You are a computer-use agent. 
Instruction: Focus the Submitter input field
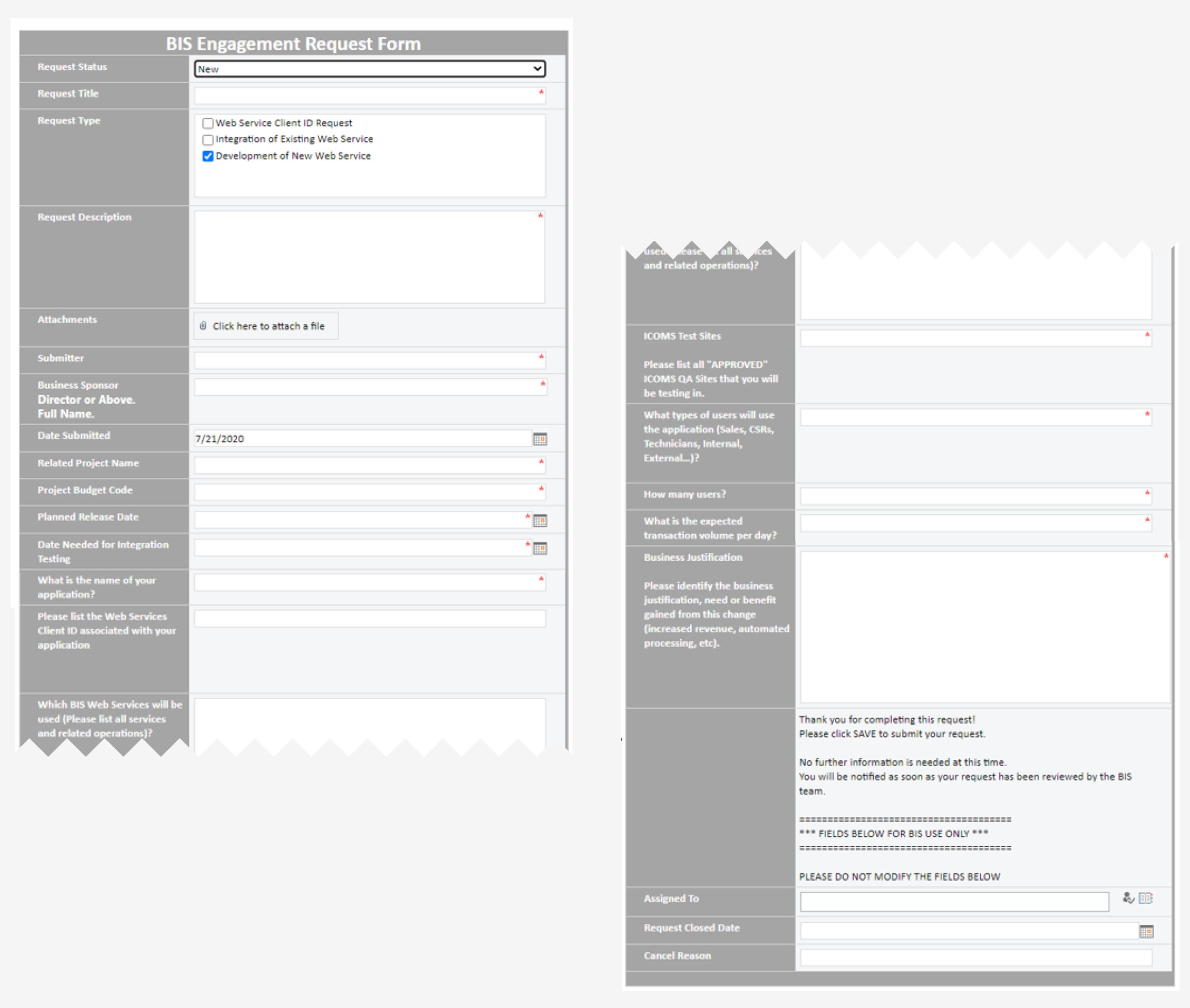[366, 360]
